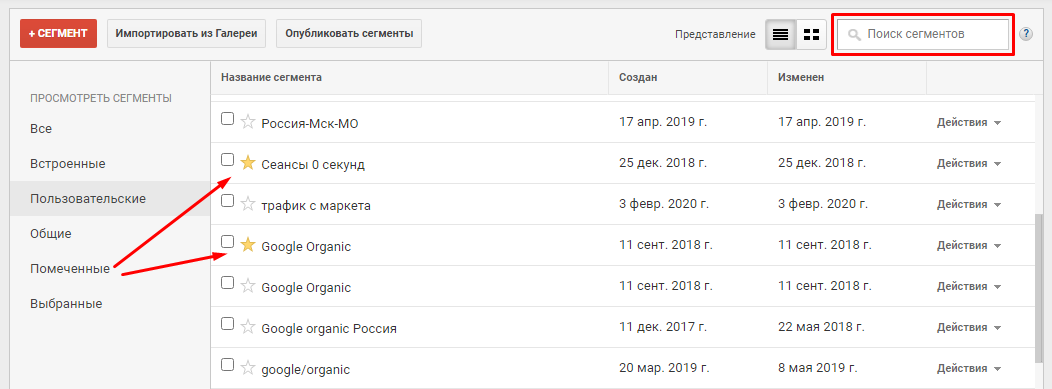Check the Россия-Мск-МО segment checkbox
This screenshot has height=389, width=1052.
click(x=227, y=119)
